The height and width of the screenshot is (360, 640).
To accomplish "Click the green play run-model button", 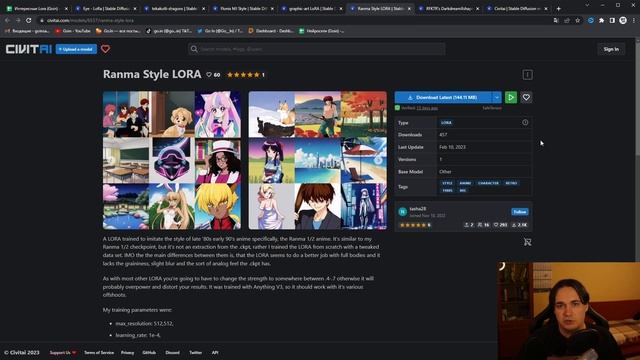I will click(511, 97).
